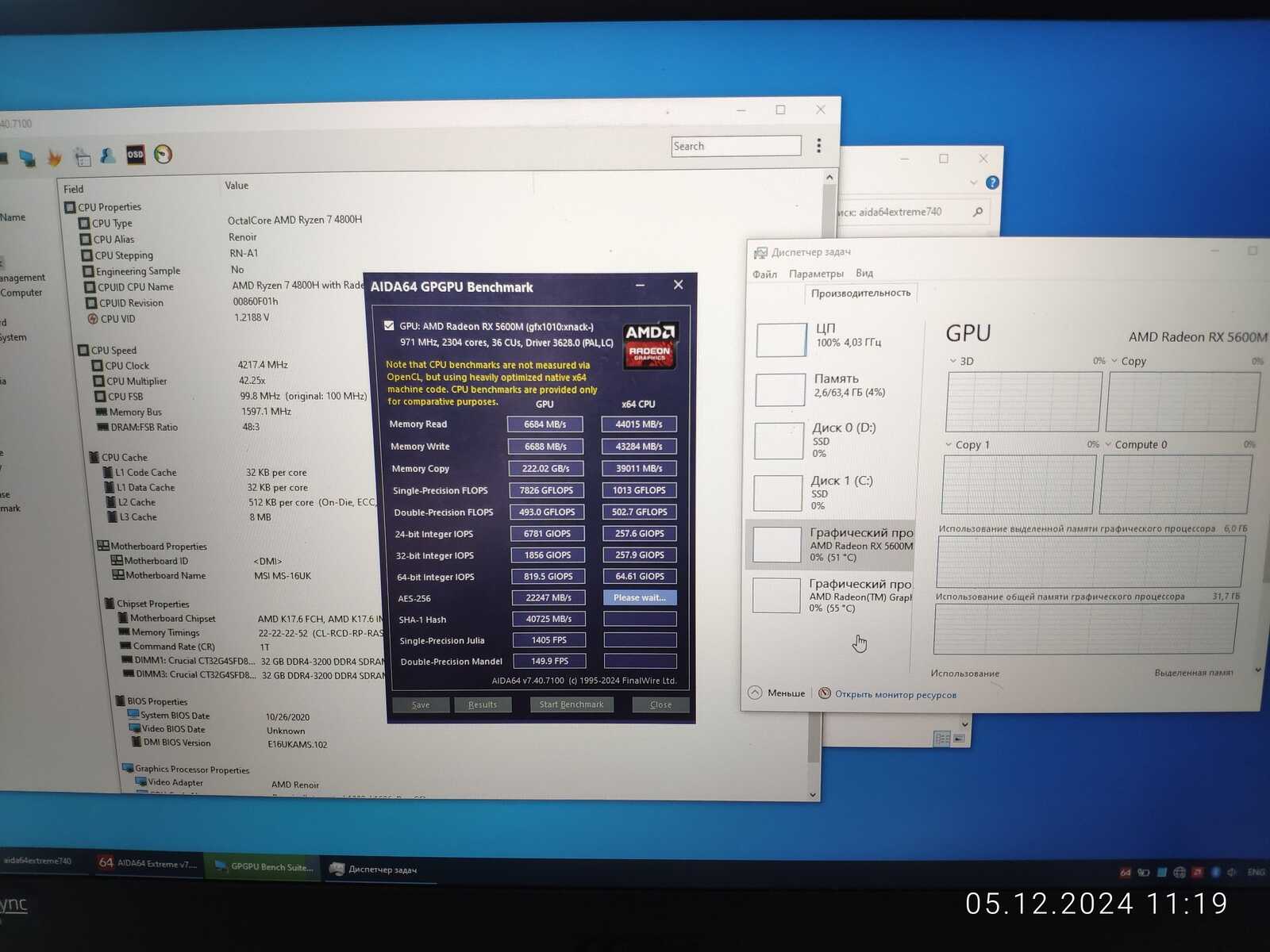Click Save button in GPGPU Benchmark
The height and width of the screenshot is (952, 1270).
[x=421, y=704]
